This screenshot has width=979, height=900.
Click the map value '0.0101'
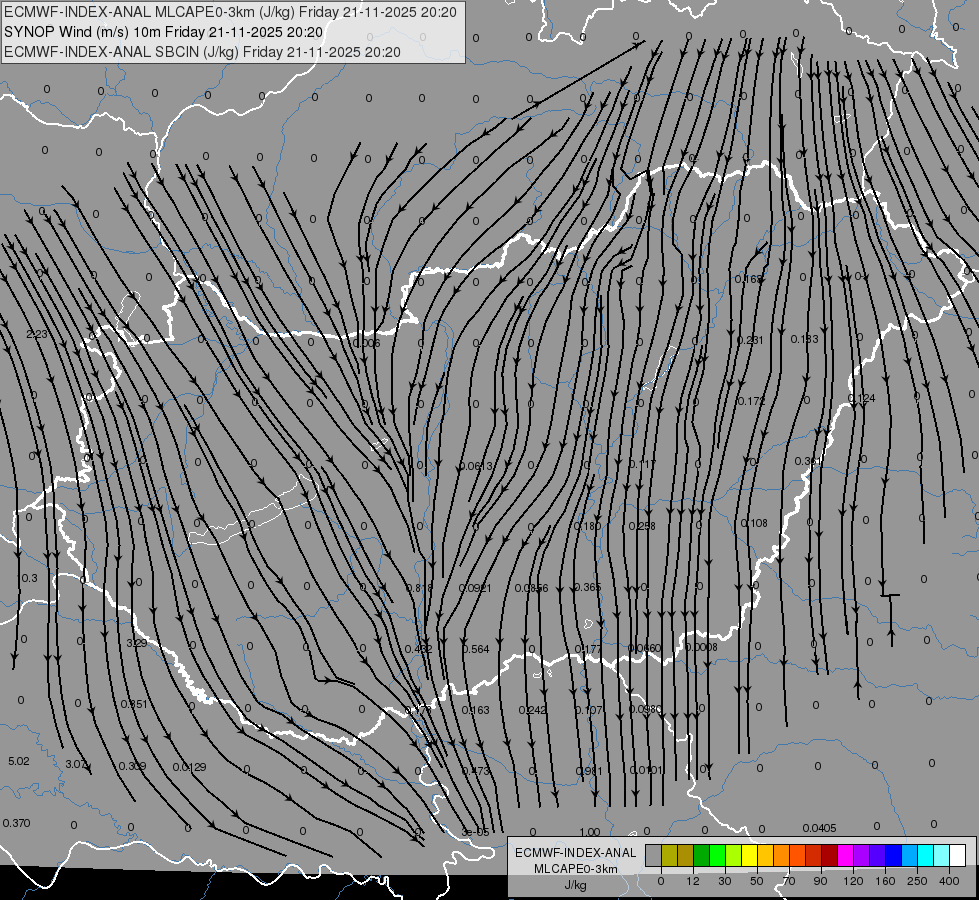(646, 770)
